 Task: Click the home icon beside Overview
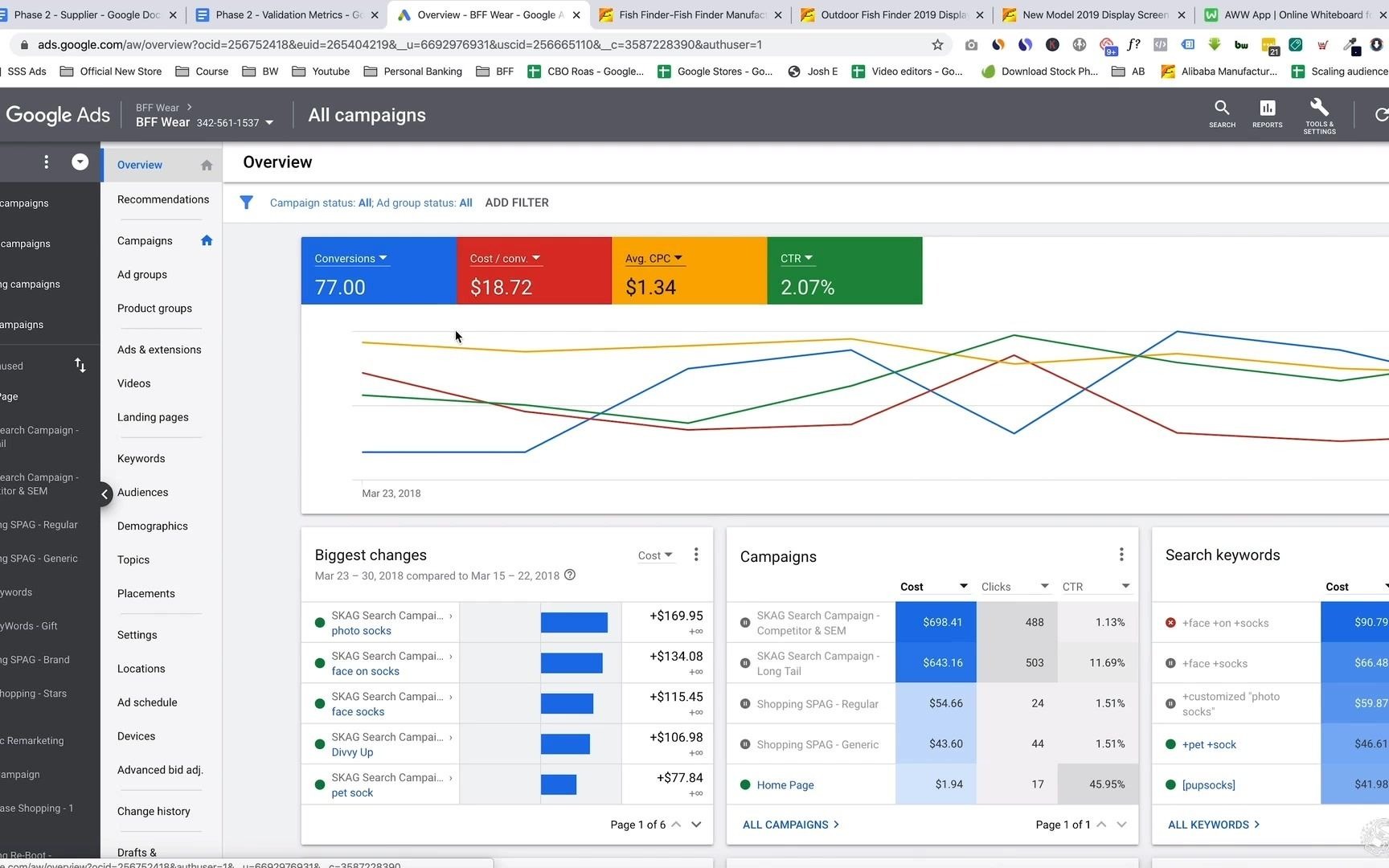[x=207, y=165]
